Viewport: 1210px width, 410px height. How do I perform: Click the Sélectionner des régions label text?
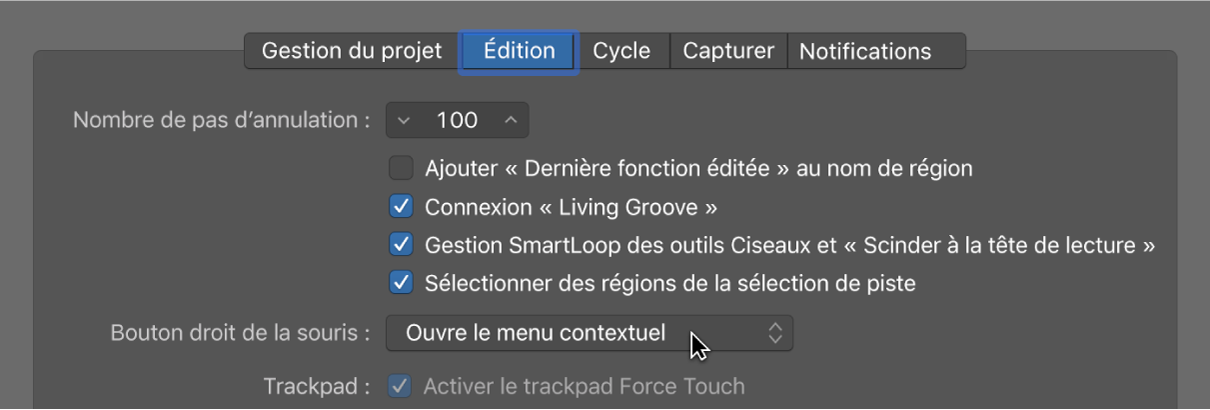670,284
